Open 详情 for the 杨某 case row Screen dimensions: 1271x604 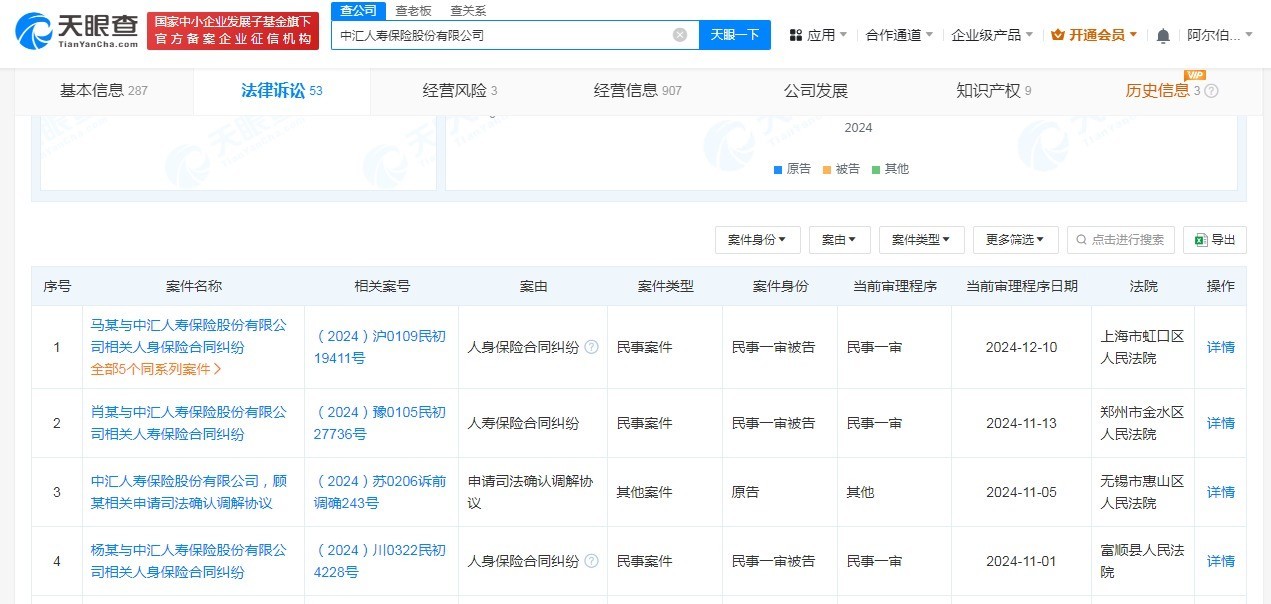coord(1221,561)
